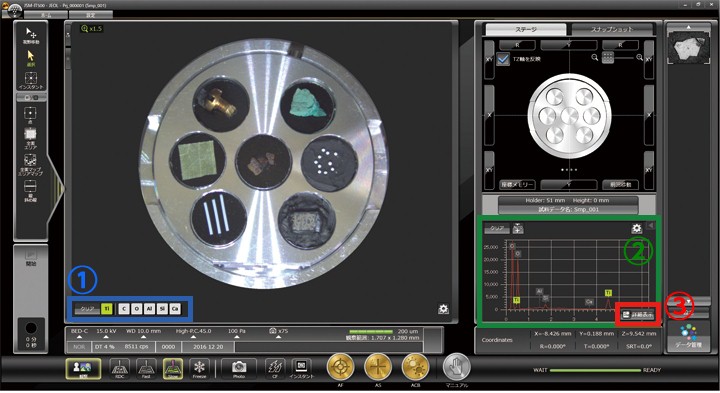Click the arrow pointer tool in left toolbar

pos(31,58)
